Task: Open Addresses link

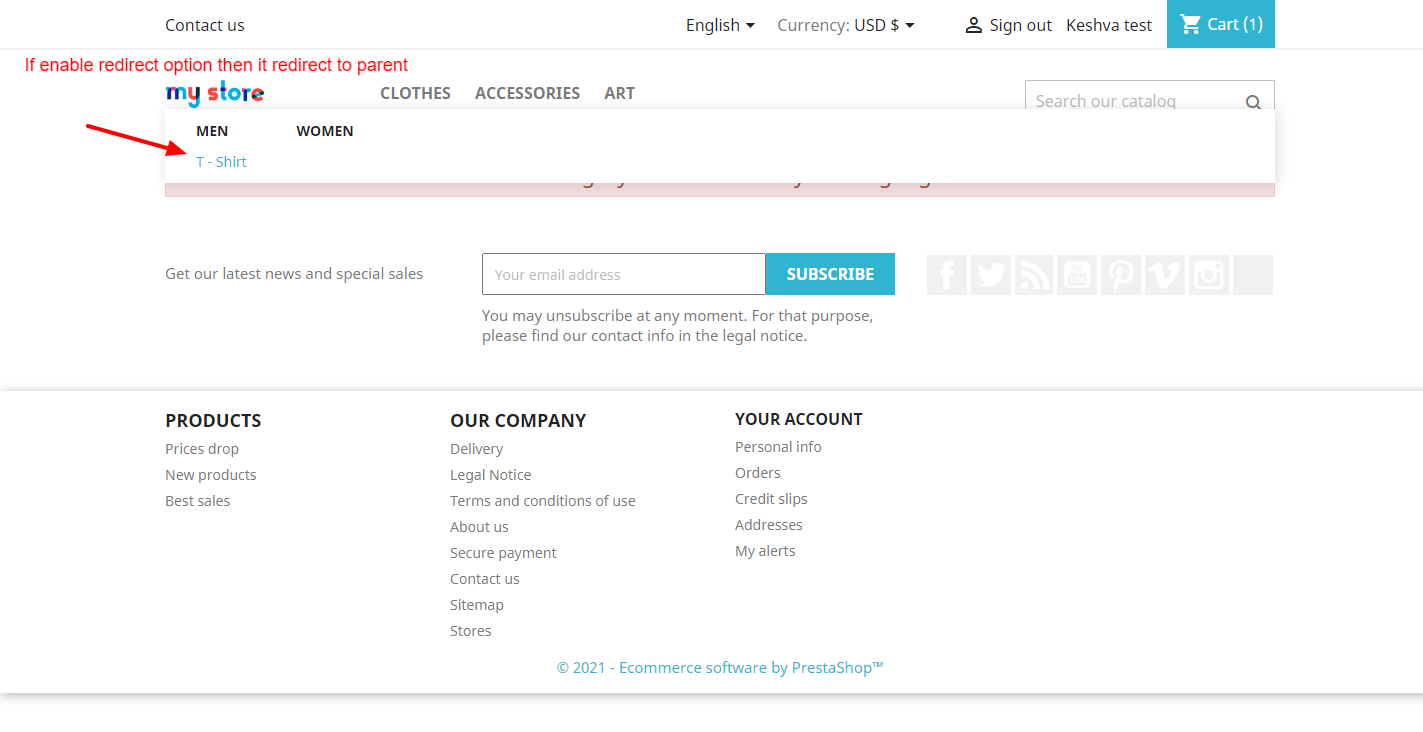Action: pyautogui.click(x=769, y=525)
